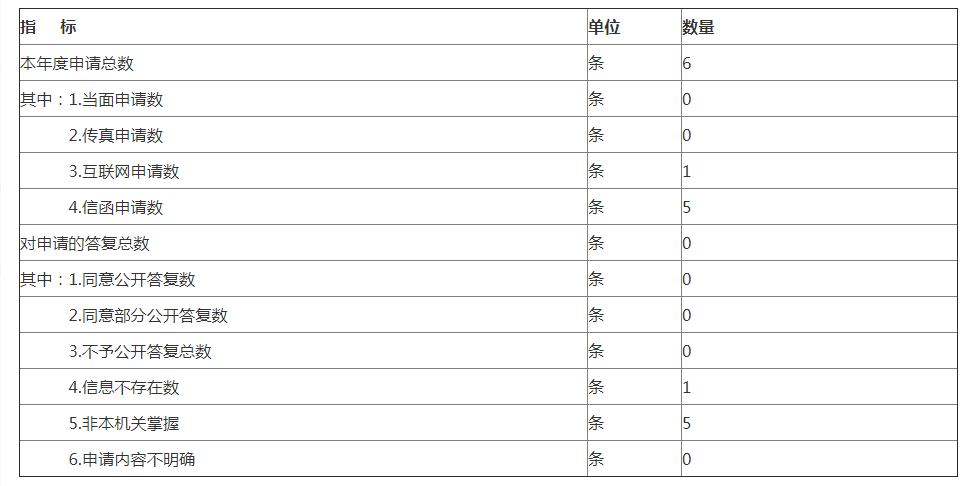Viewport: 978px width, 486px height.
Task: Click the quantity value for 5.非本机关掌握
Action: click(x=687, y=423)
